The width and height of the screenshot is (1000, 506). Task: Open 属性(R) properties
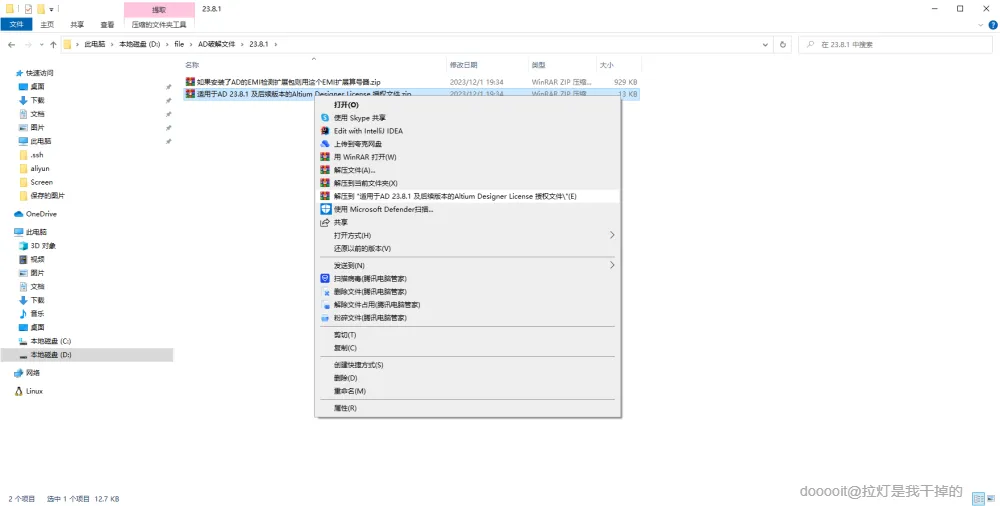467,408
